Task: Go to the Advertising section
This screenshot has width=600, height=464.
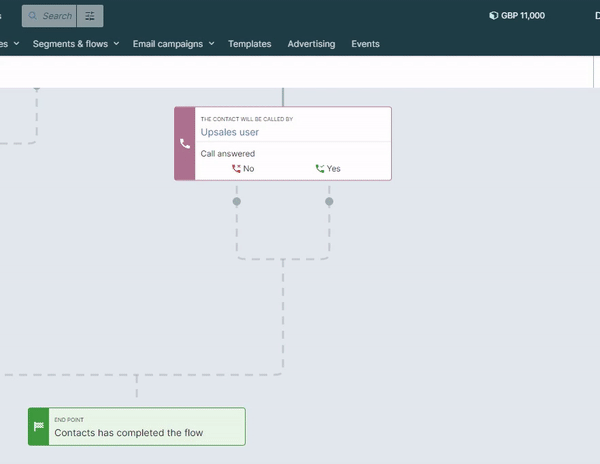Action: coord(311,44)
